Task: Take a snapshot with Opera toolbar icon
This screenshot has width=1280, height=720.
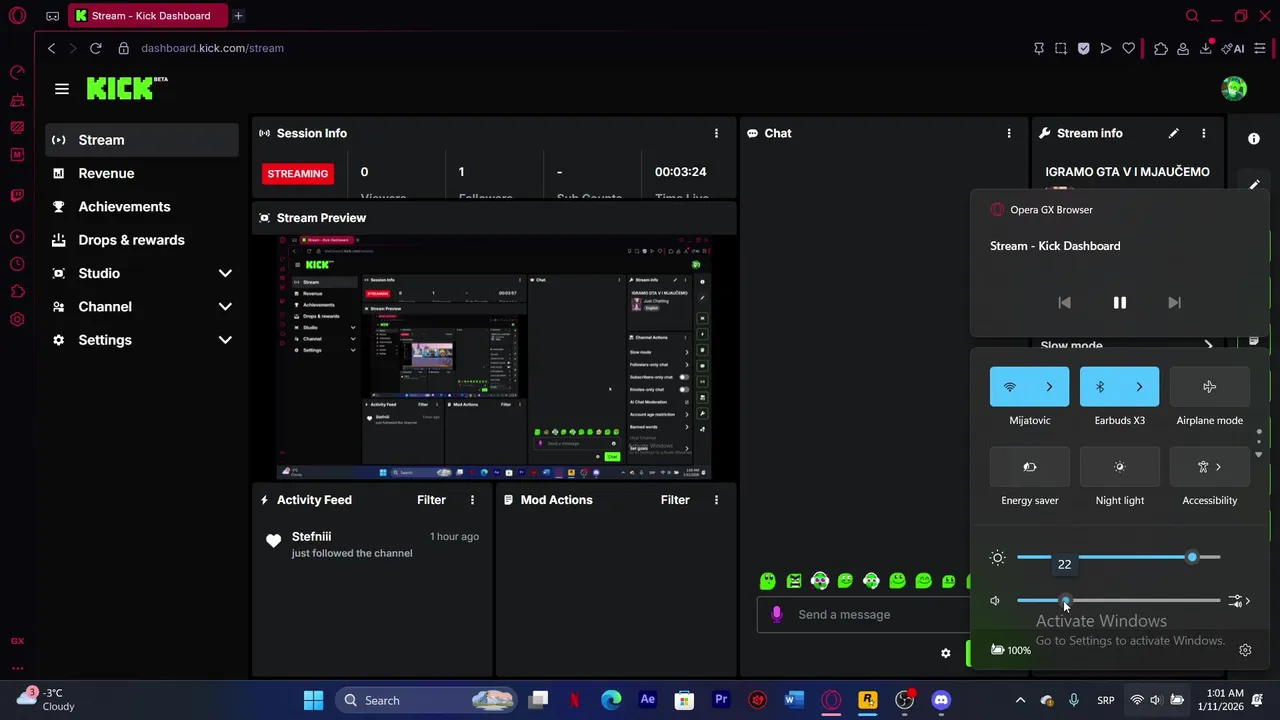Action: pos(1061,48)
